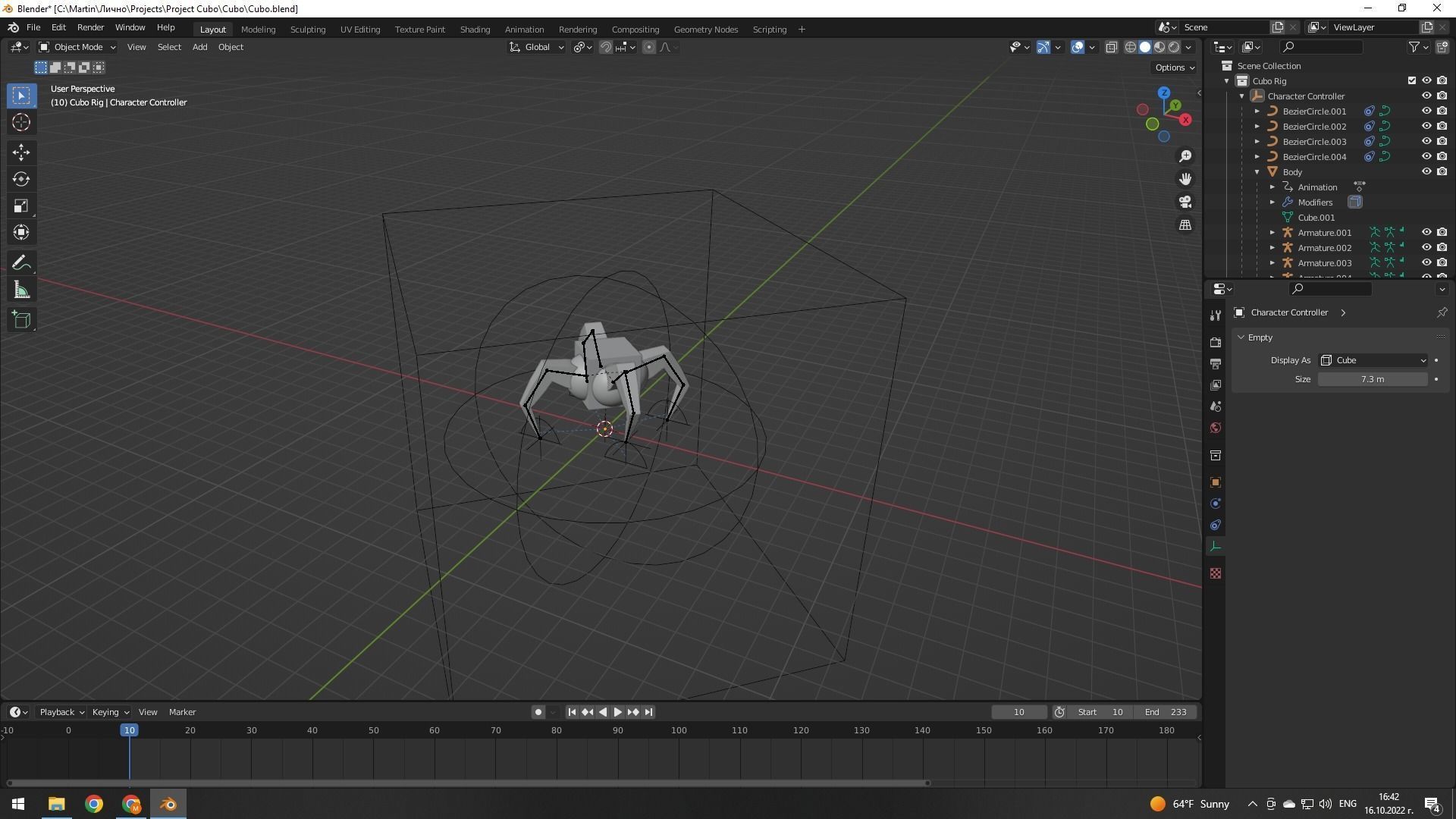Jump to the last frame
The image size is (1456, 819).
[648, 712]
